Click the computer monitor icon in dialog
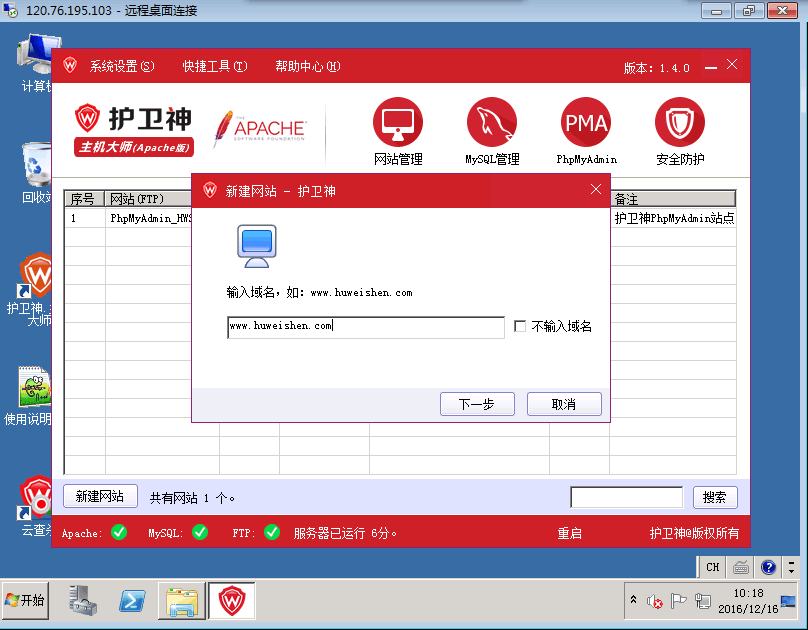808x630 pixels. pyautogui.click(x=257, y=246)
